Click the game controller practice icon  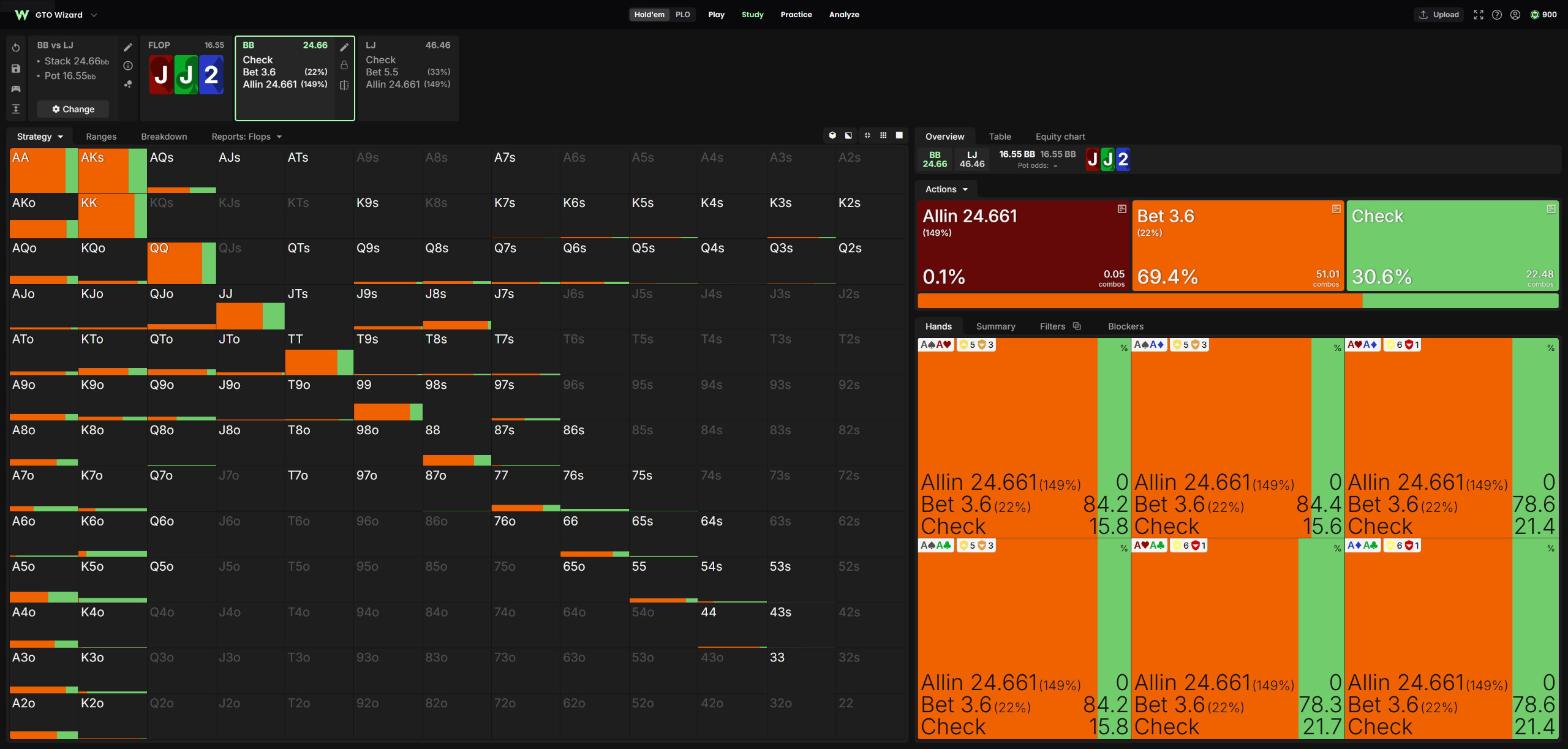(x=16, y=88)
